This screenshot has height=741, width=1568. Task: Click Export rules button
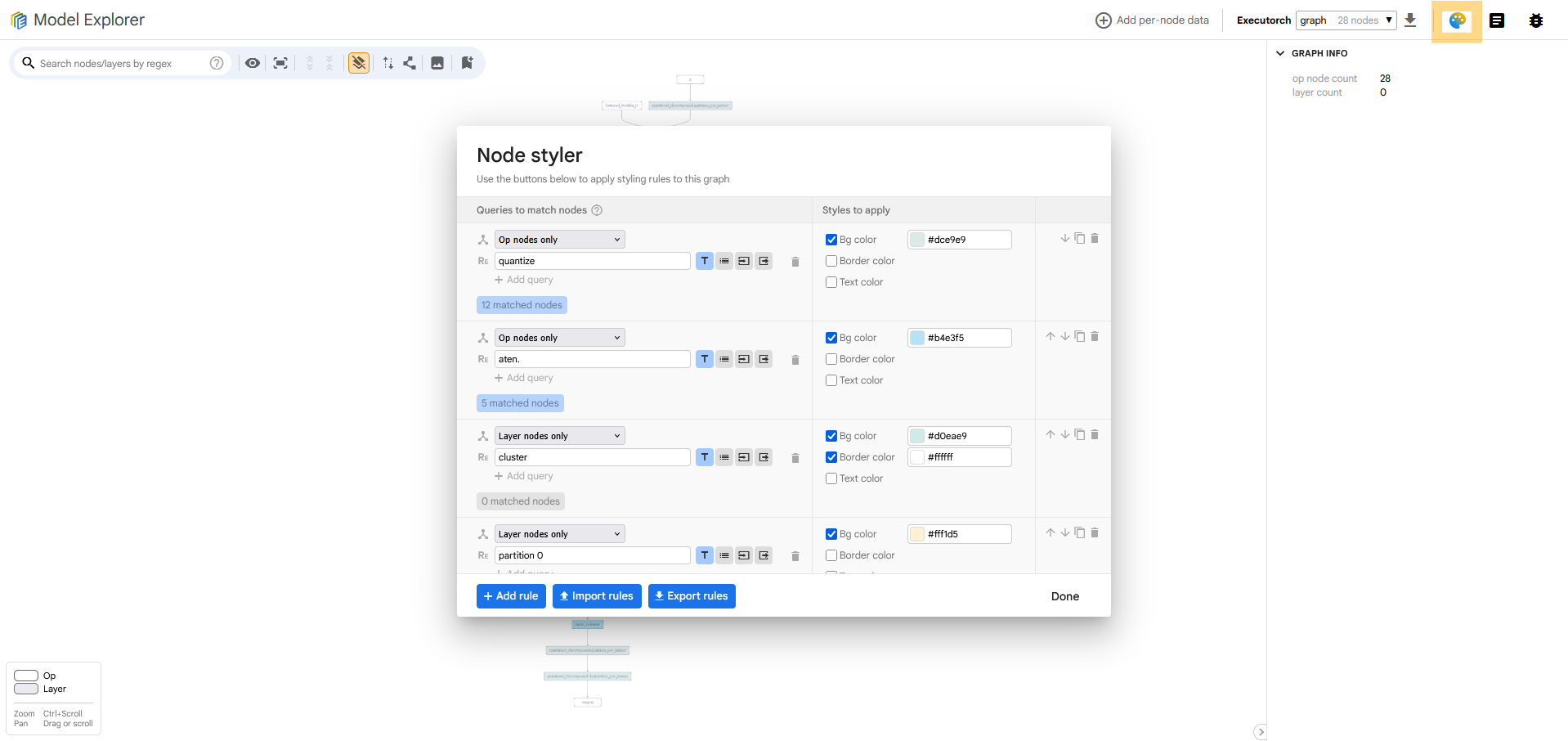tap(692, 596)
